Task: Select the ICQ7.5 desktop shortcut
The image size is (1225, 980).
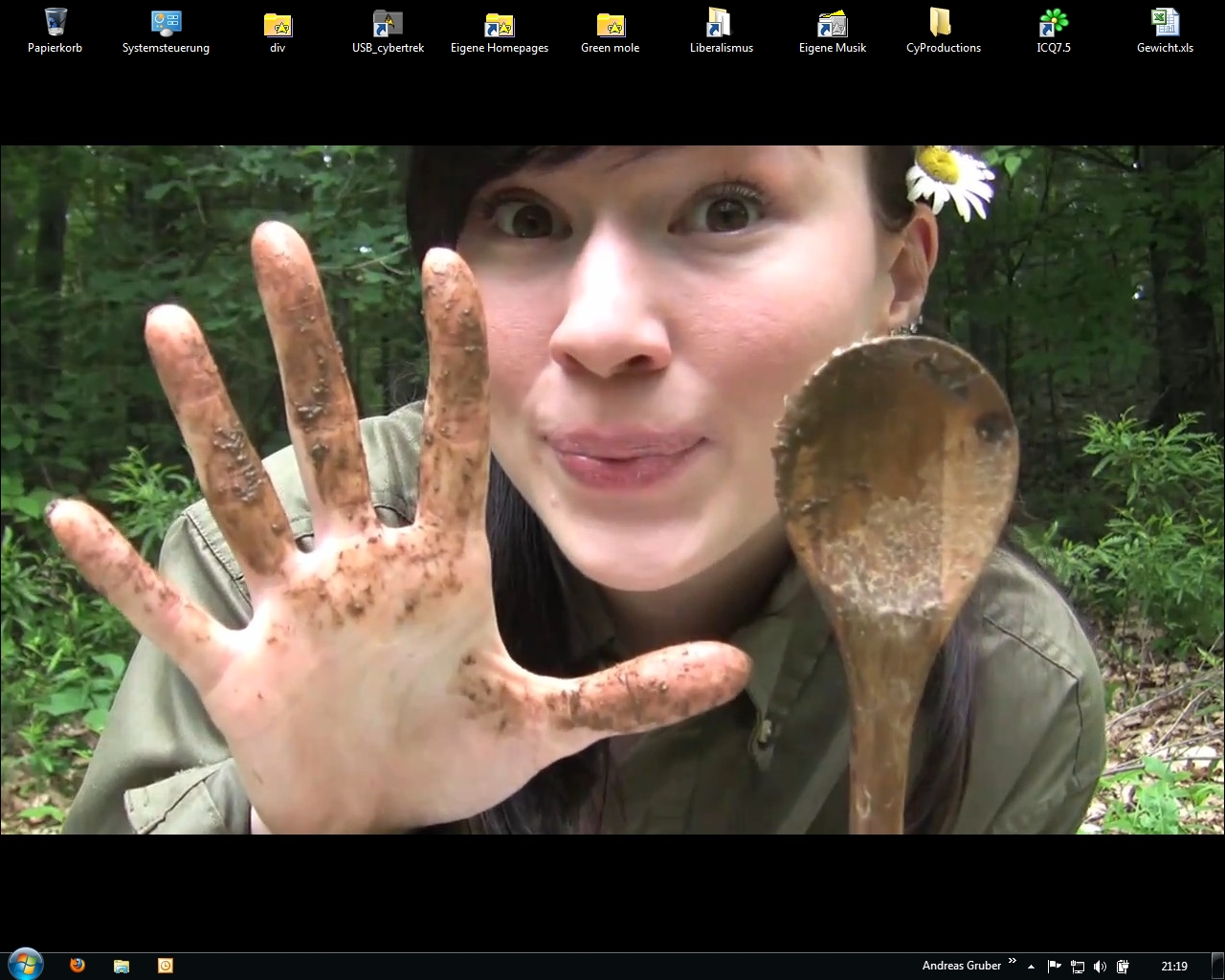Action: pyautogui.click(x=1054, y=24)
